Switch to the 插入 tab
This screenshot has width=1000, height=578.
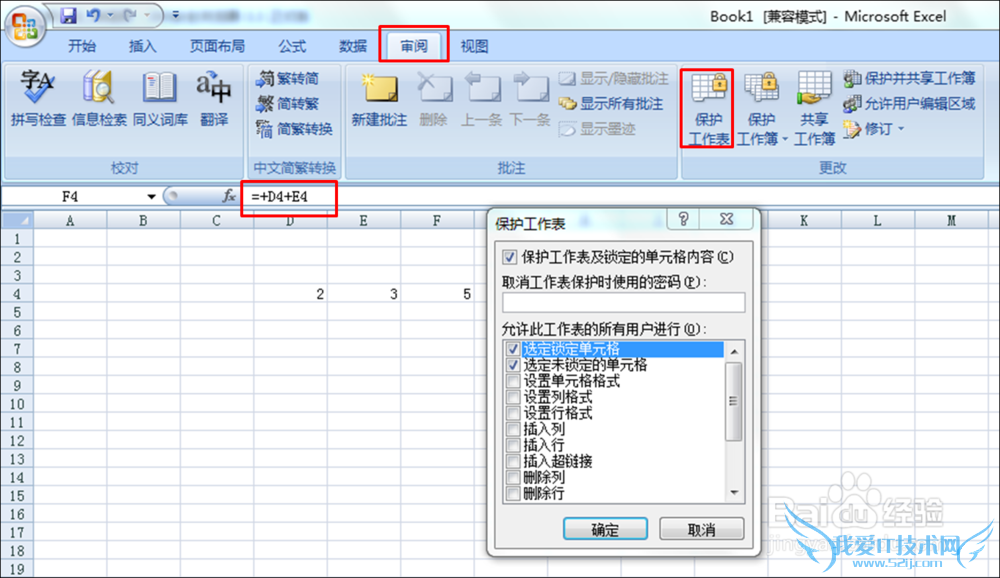(142, 46)
